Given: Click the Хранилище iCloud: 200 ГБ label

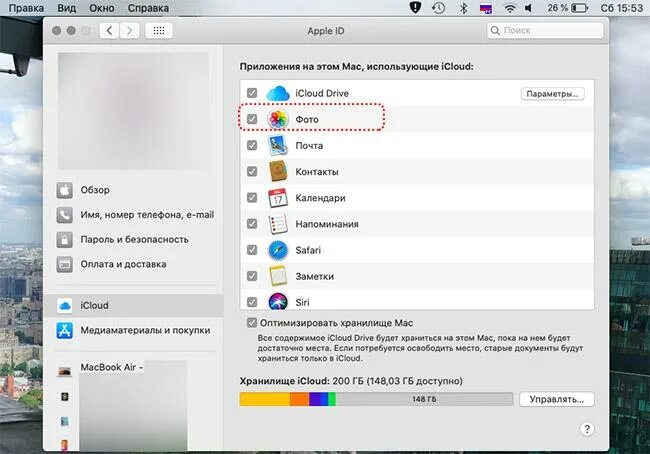Looking at the screenshot, I should pos(351,381).
